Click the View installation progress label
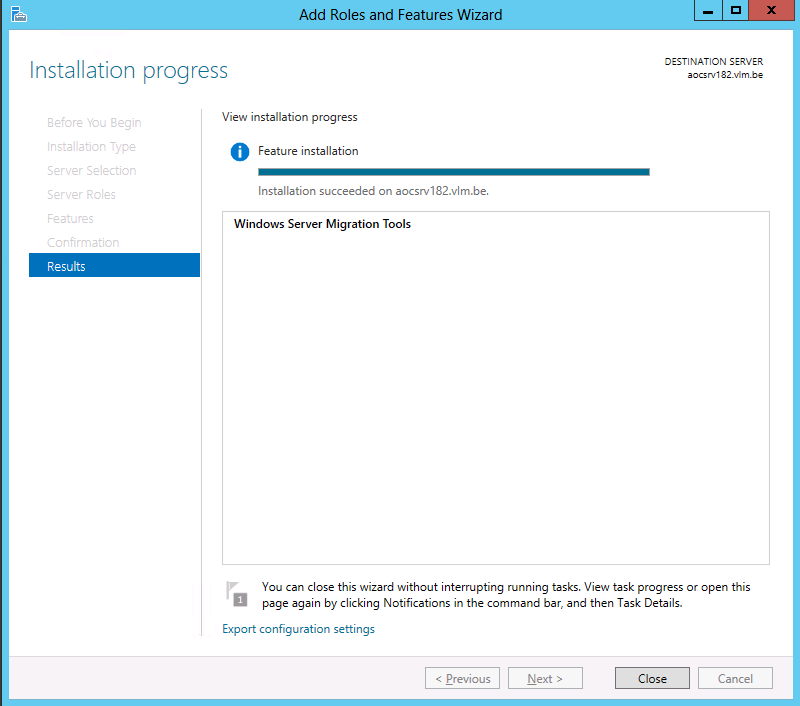Screen dimensions: 800x706 point(290,117)
